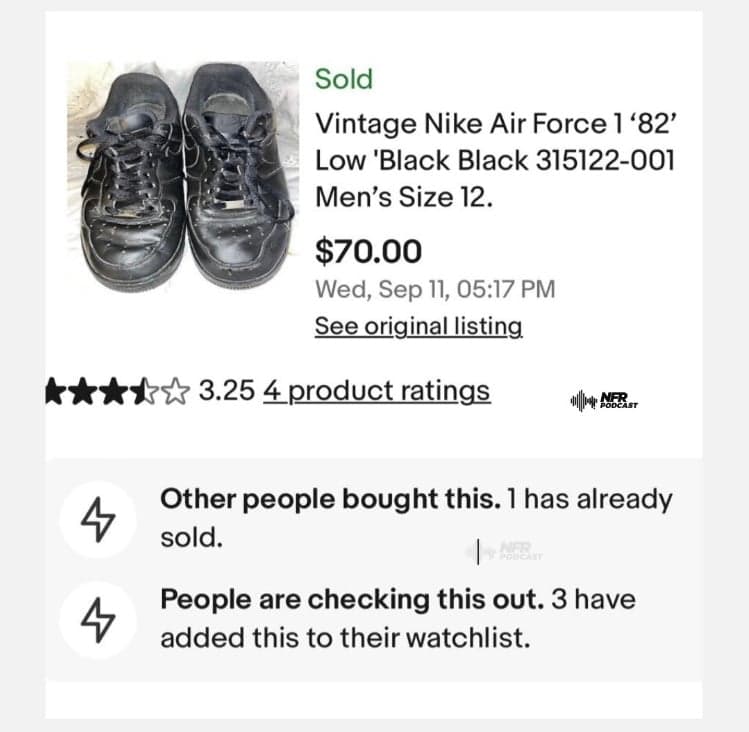Open the '4 product ratings' link
749x732 pixels.
point(376,390)
